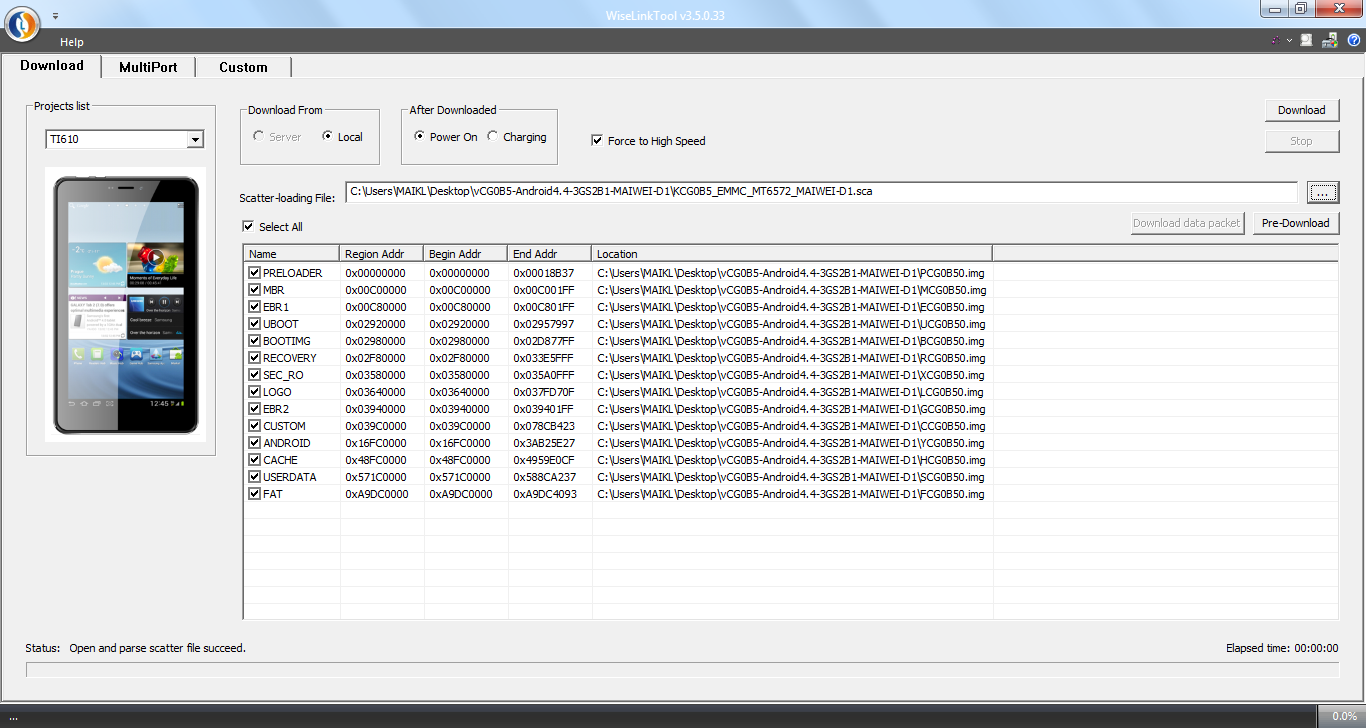Open the Help menu

click(x=72, y=42)
